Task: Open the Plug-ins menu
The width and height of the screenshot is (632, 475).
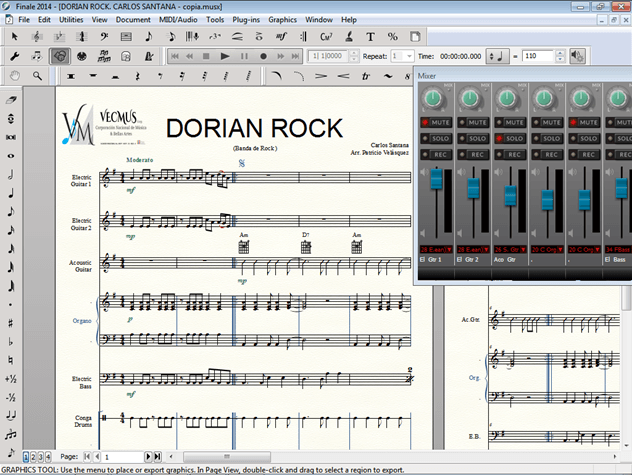Action: click(245, 19)
